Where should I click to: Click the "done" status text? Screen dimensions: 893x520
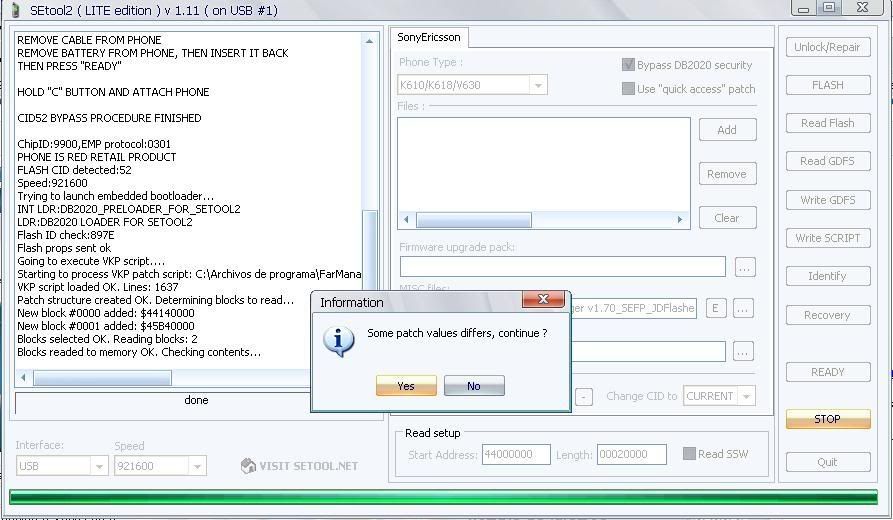[196, 400]
